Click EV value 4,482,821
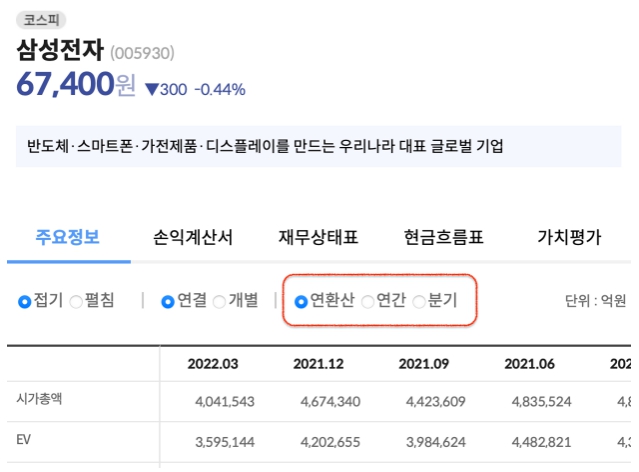 tap(542, 442)
